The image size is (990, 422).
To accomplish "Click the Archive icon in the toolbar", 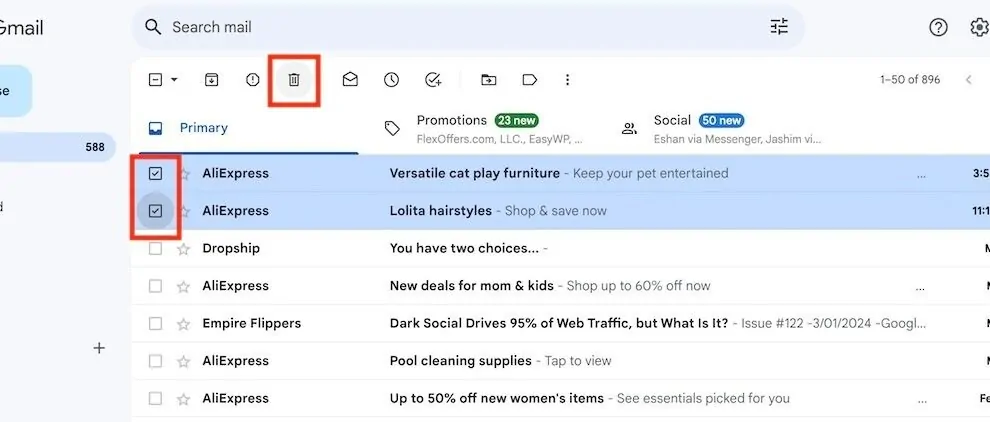I will click(212, 80).
